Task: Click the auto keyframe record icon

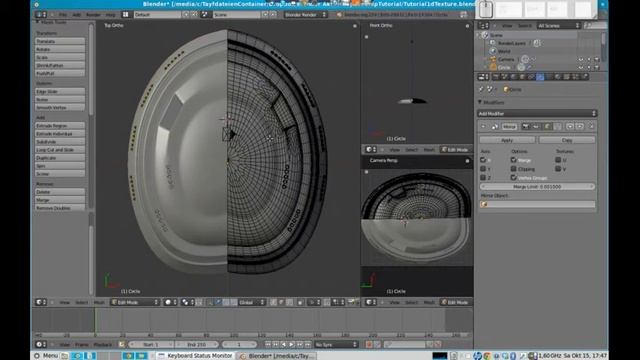Action: tap(369, 345)
